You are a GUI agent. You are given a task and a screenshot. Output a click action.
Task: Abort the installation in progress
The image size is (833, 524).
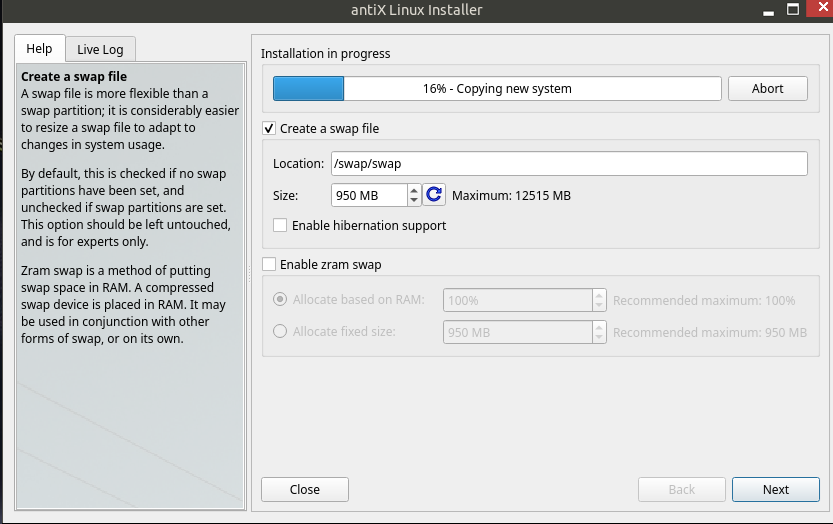pos(767,89)
